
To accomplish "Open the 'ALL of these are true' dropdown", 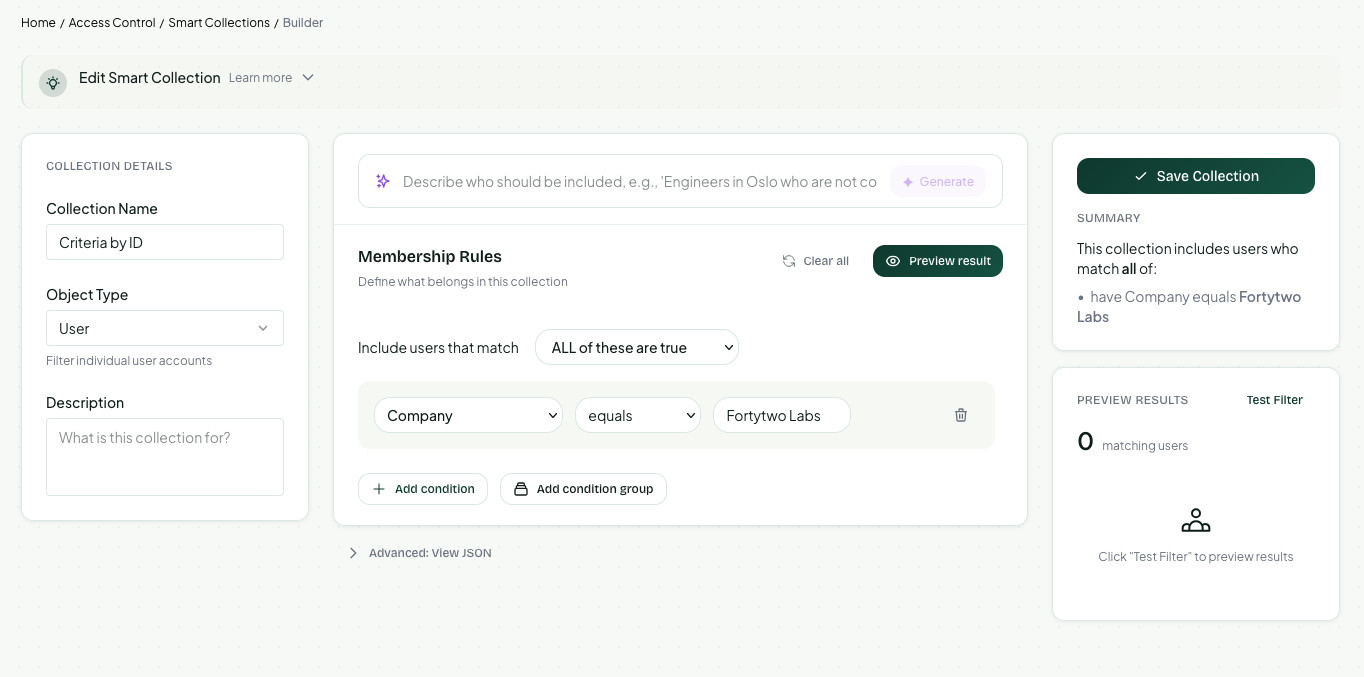I will pyautogui.click(x=637, y=347).
